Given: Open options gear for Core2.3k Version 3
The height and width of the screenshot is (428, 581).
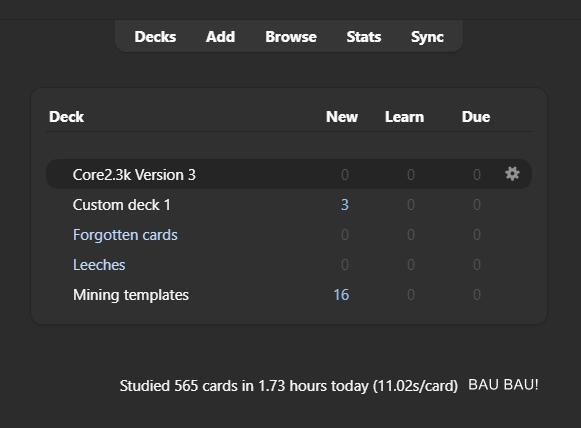Looking at the screenshot, I should click(x=512, y=174).
